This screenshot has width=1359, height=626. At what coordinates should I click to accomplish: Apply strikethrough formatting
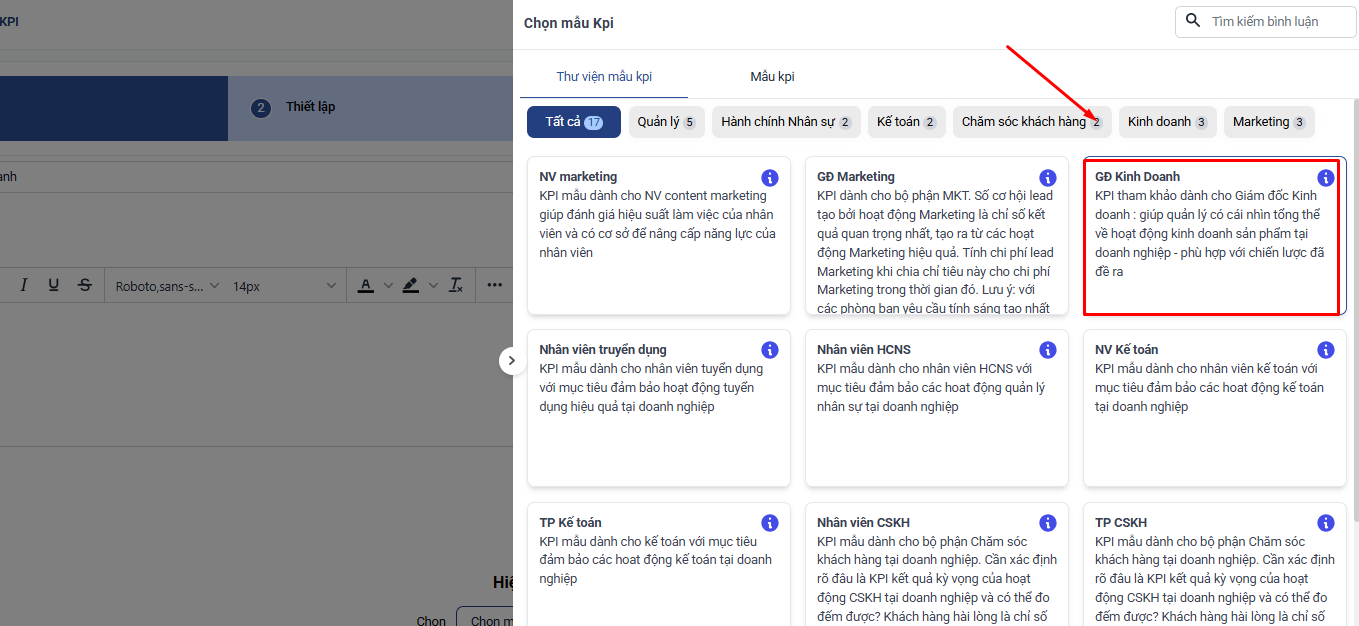coord(84,285)
